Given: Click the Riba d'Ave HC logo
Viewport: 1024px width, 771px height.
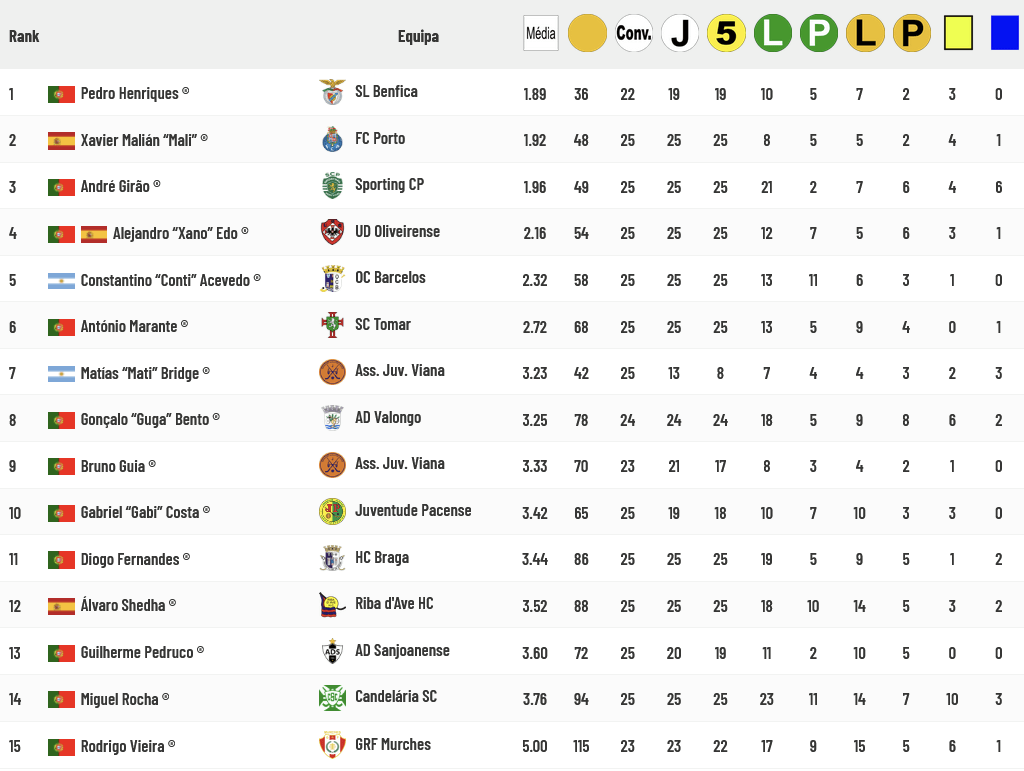Looking at the screenshot, I should click(332, 605).
